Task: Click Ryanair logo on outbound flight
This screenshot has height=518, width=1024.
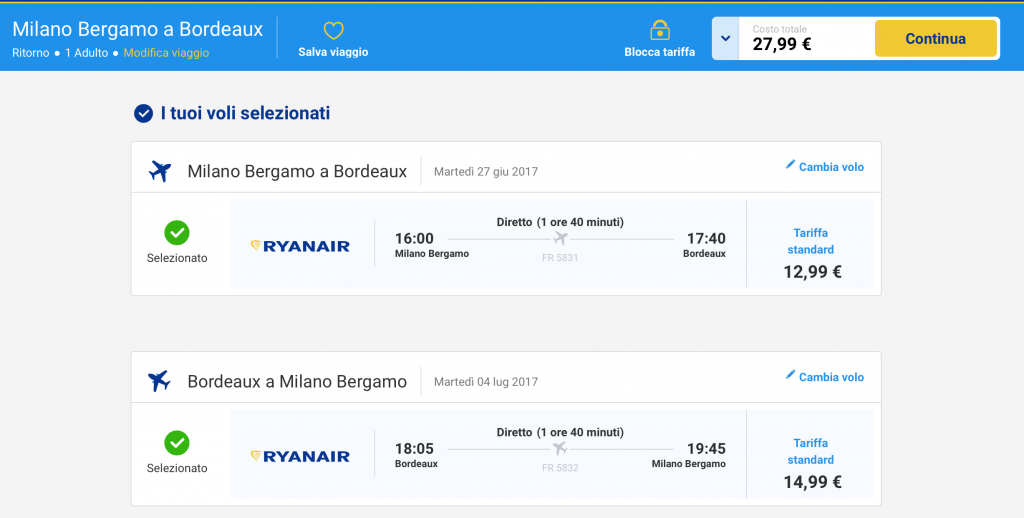Action: 300,246
